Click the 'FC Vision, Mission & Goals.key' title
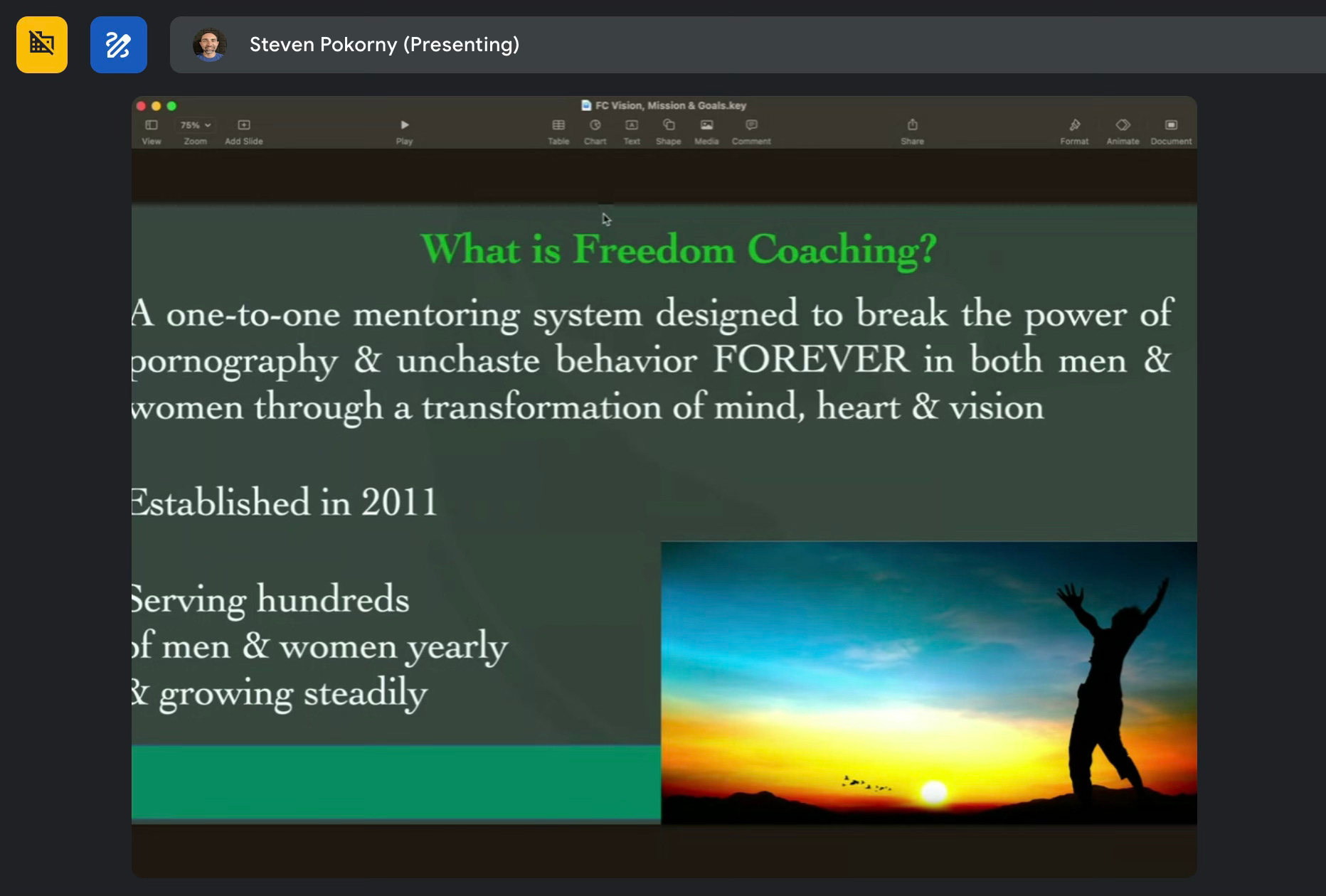 pos(671,105)
